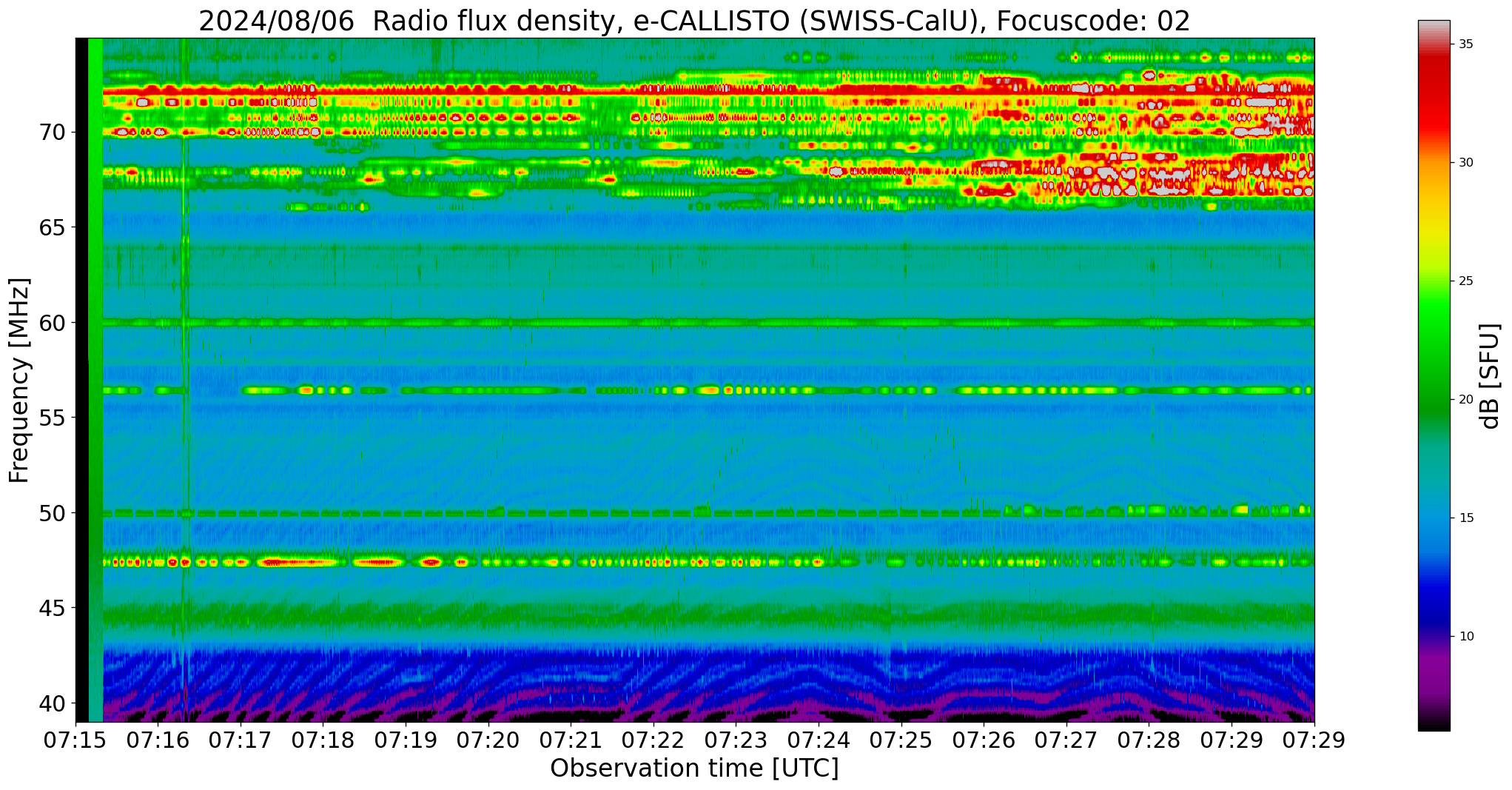1512x790 pixels.
Task: Click the 07:17 time tick label
Action: [x=241, y=740]
